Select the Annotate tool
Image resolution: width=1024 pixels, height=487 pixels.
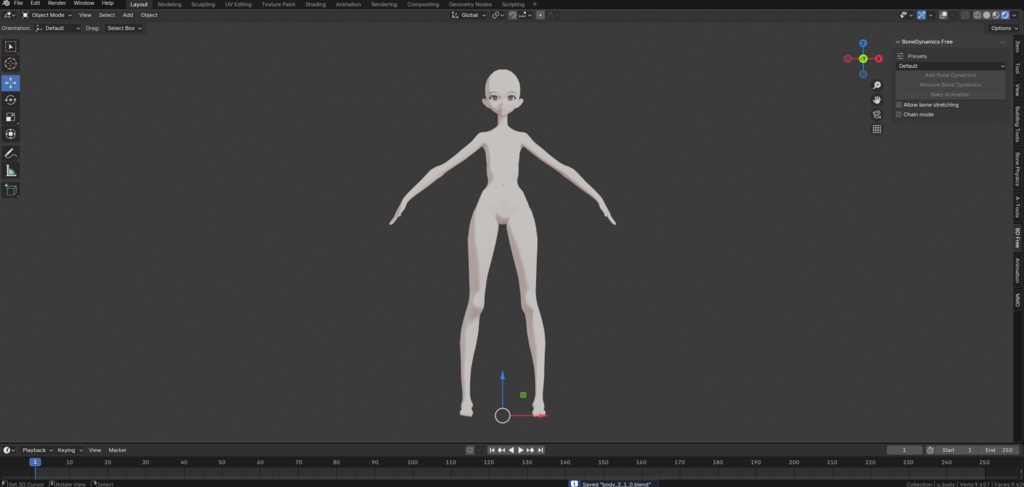[10, 153]
